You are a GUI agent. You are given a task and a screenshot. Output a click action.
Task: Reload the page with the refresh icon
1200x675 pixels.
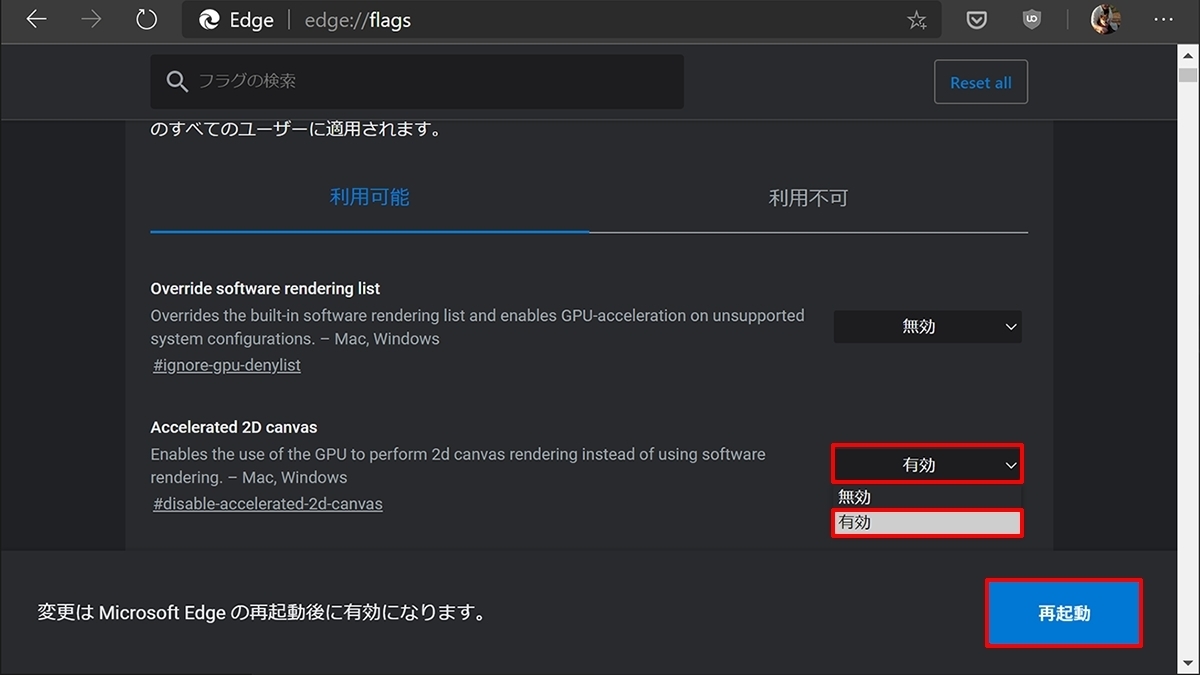coord(146,20)
